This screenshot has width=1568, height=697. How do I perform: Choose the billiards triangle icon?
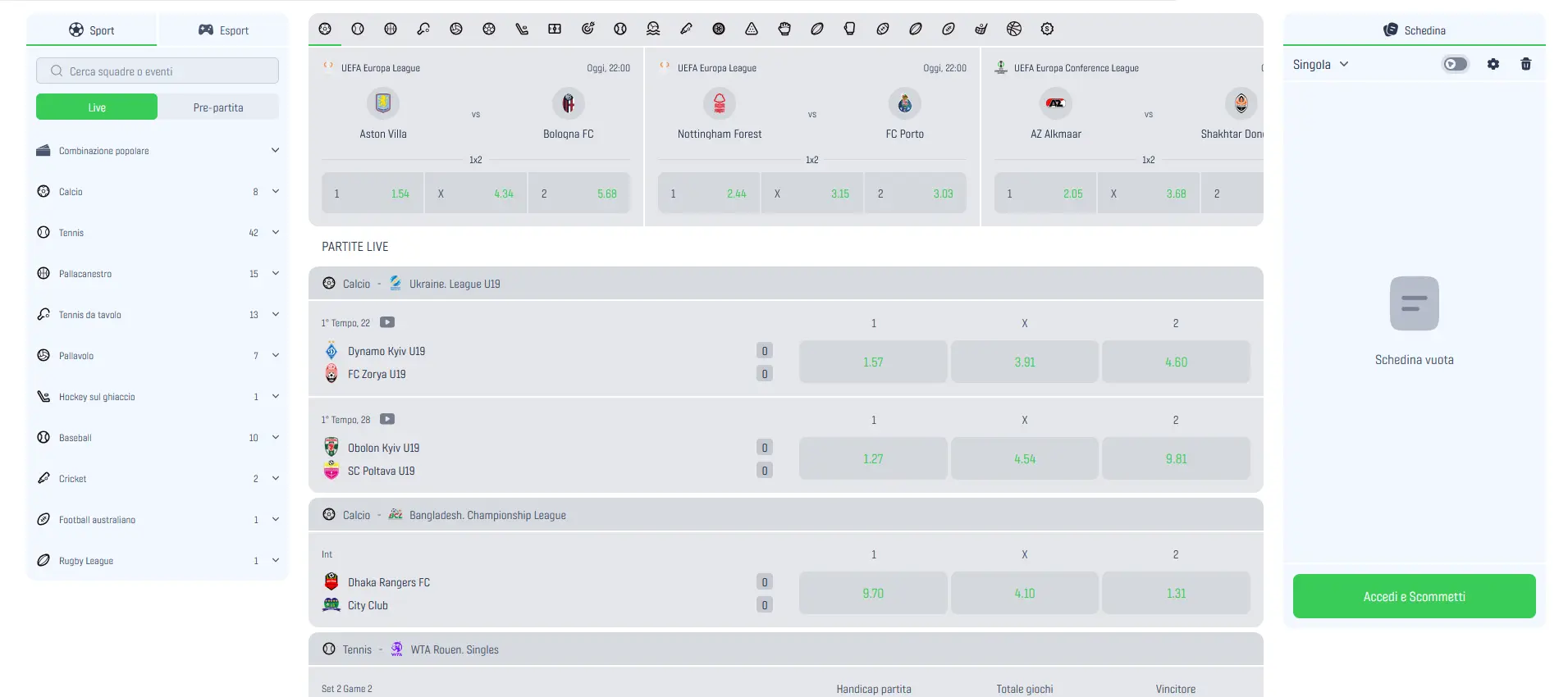click(752, 29)
